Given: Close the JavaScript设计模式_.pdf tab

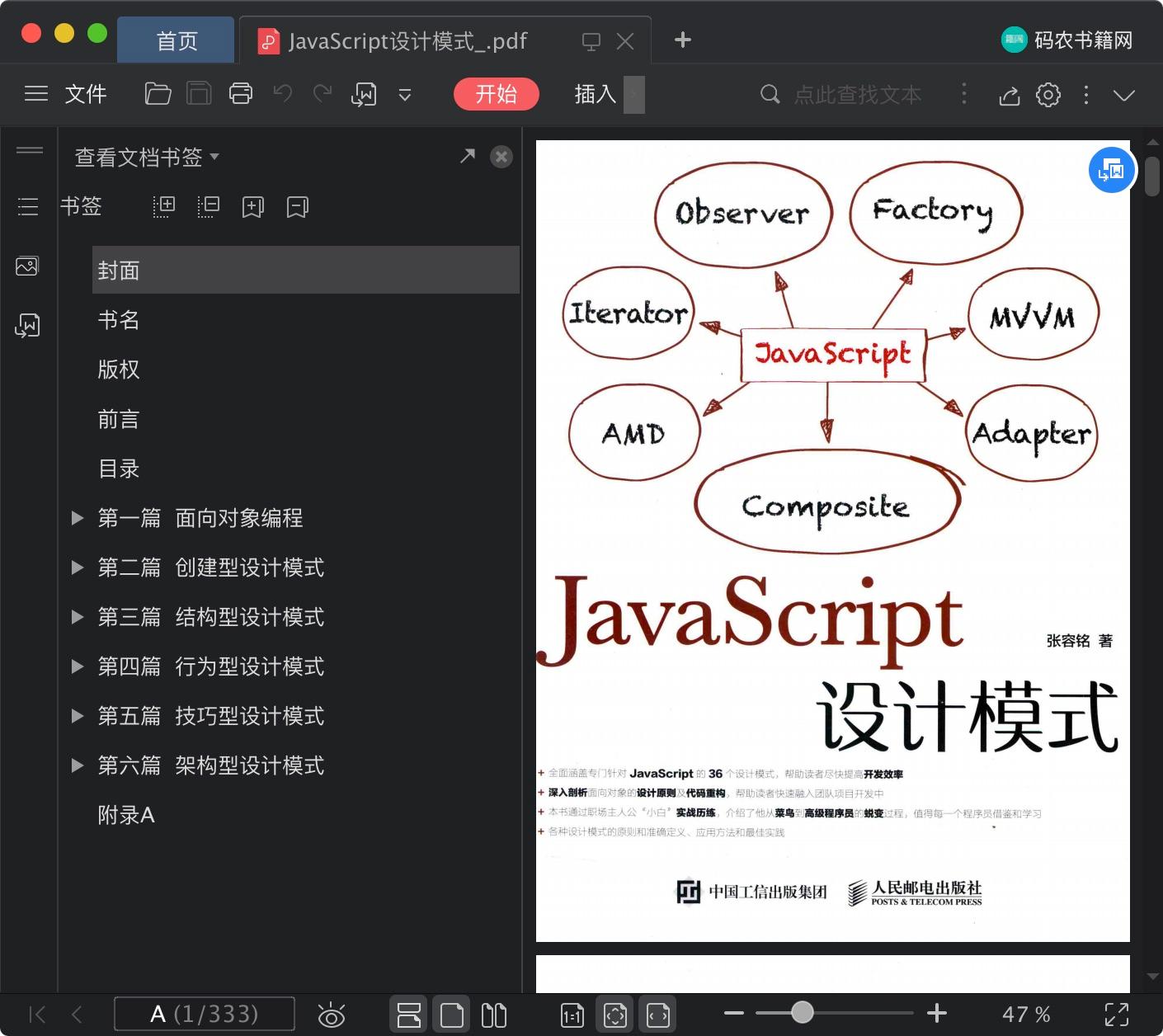Looking at the screenshot, I should (x=625, y=41).
